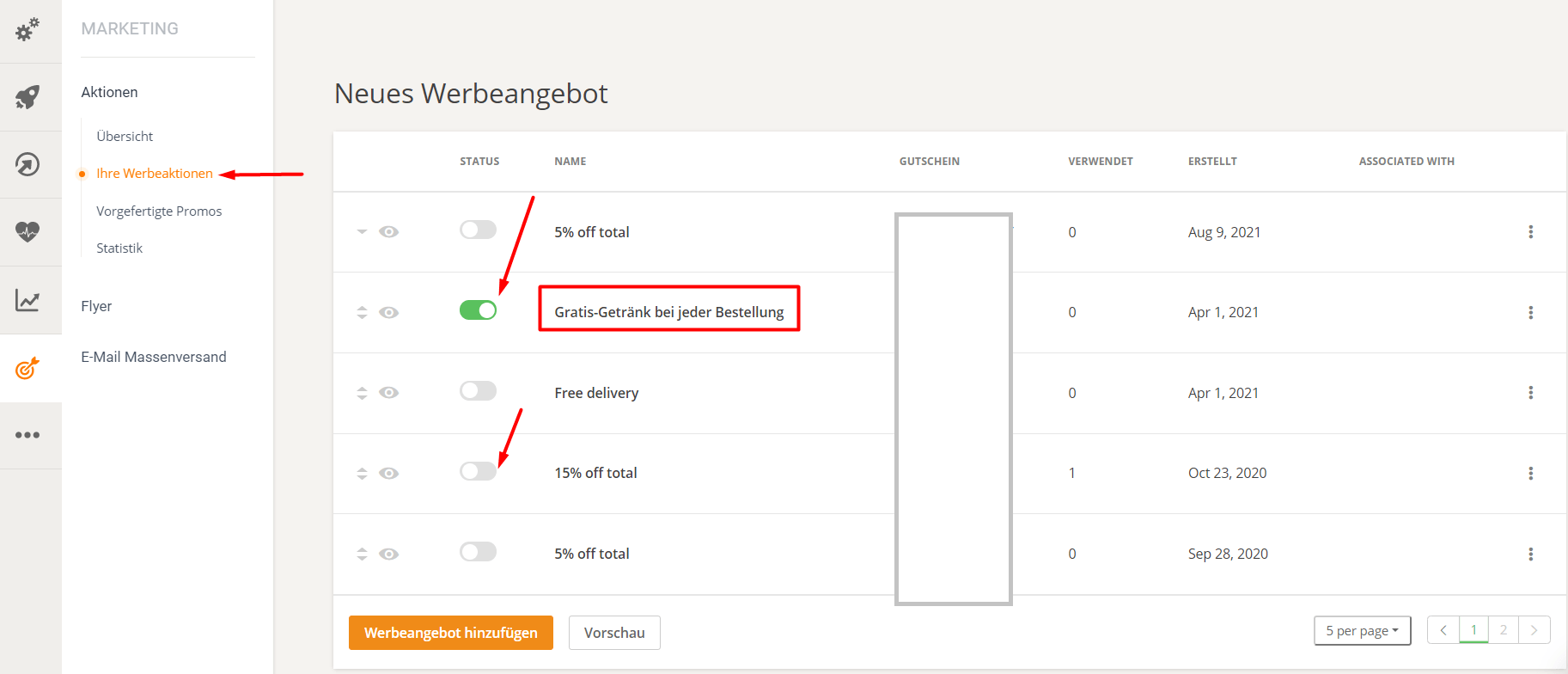The image size is (1568, 674).
Task: Open Statistik menu item
Action: point(119,248)
